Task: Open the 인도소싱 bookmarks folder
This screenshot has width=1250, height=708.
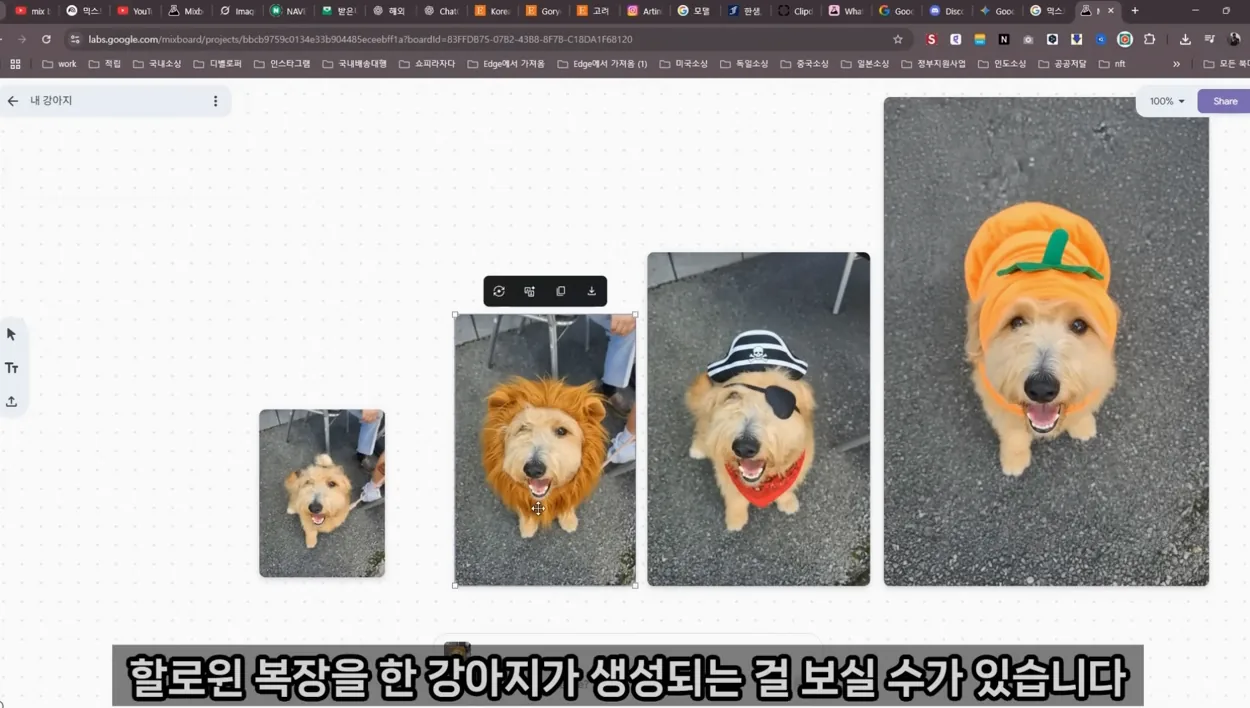Action: point(1002,64)
